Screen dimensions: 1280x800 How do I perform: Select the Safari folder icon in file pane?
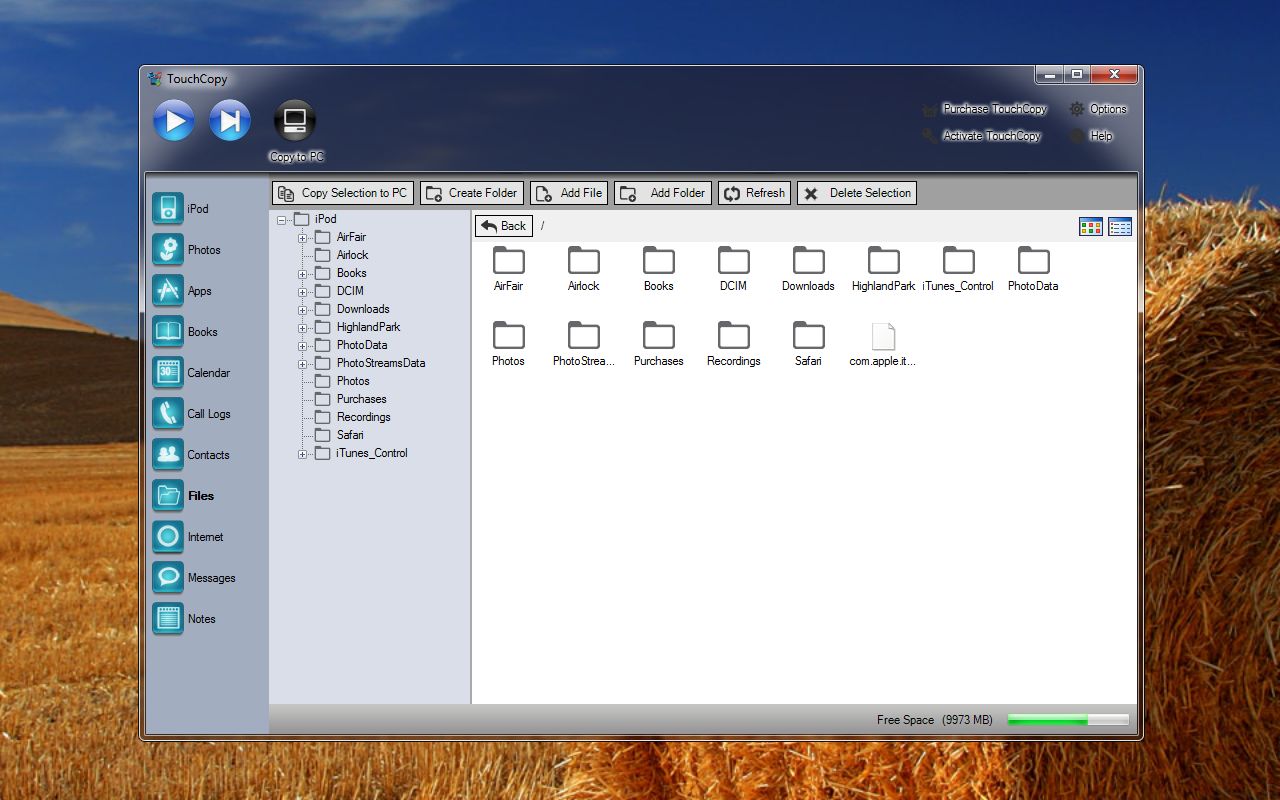click(809, 335)
